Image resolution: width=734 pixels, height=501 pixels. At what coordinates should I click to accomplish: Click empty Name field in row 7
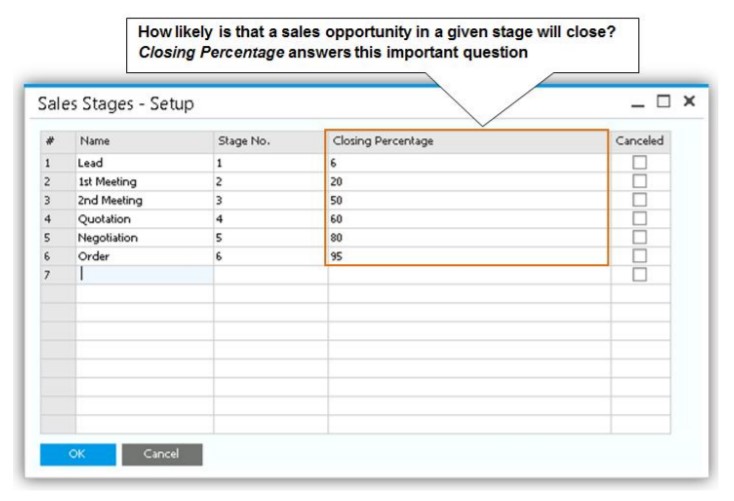tap(144, 274)
